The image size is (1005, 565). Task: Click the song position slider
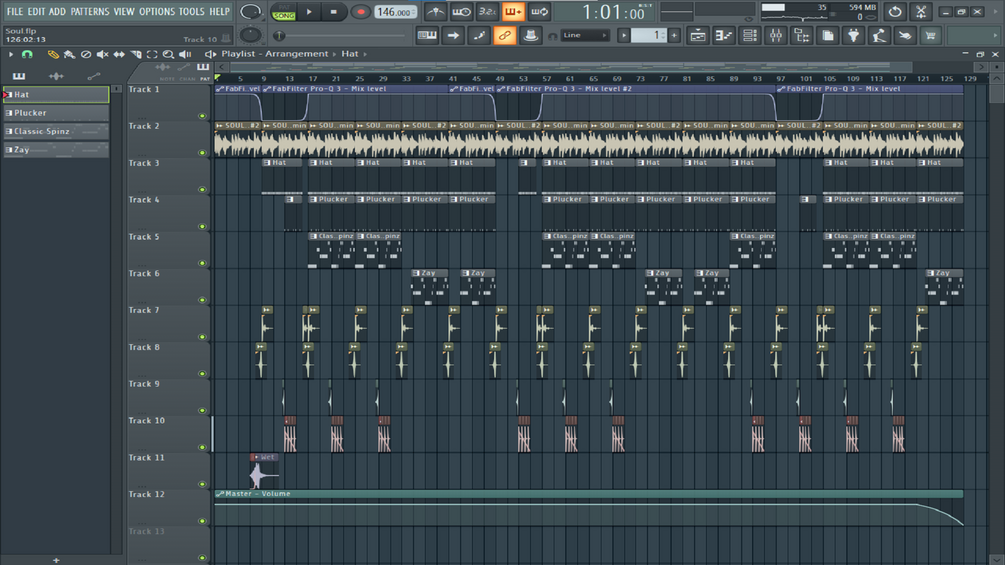tap(340, 35)
